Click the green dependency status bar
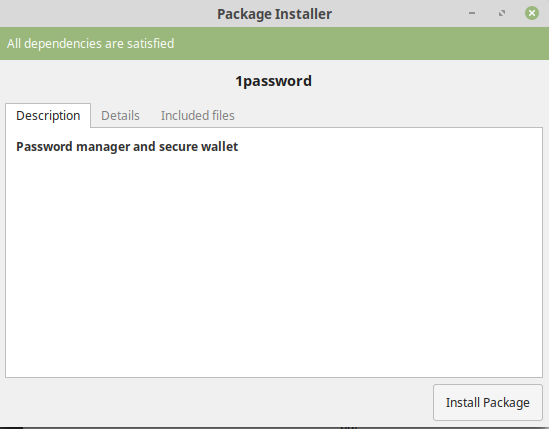The width and height of the screenshot is (549, 429). click(274, 43)
